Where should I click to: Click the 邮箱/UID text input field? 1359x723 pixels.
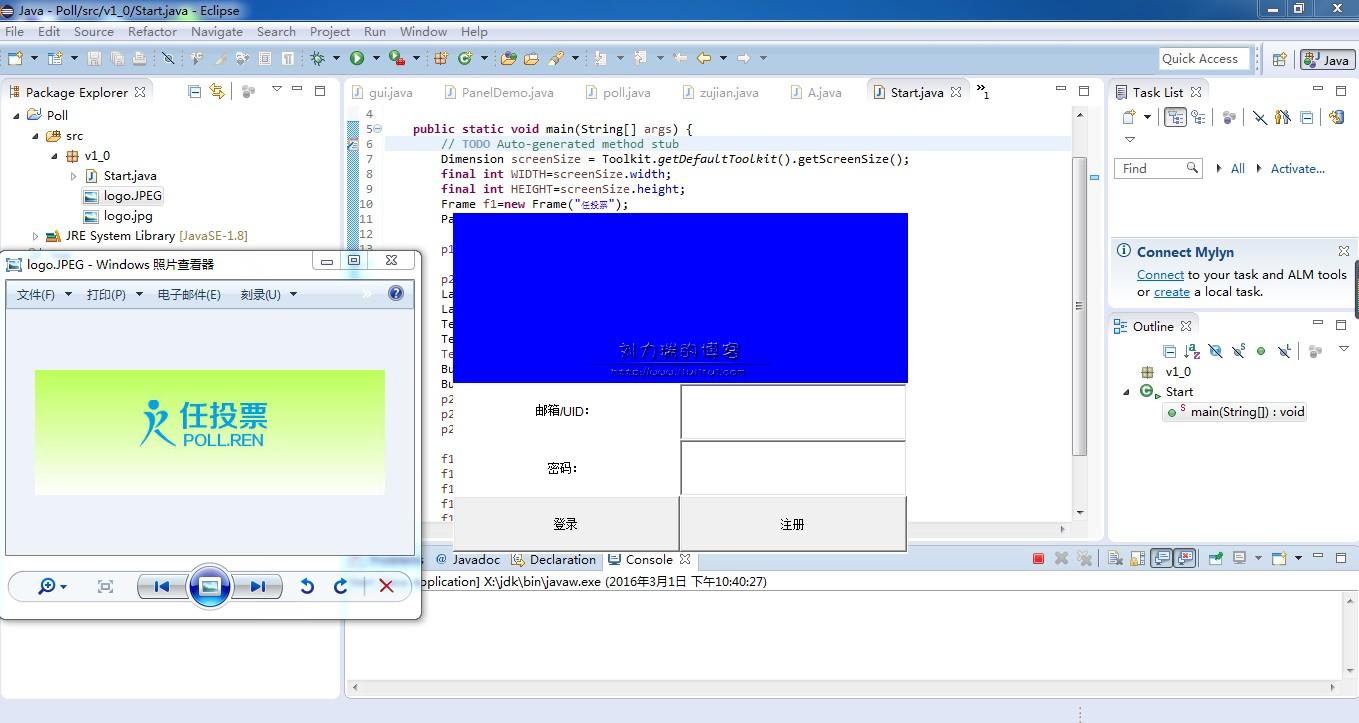coord(793,412)
